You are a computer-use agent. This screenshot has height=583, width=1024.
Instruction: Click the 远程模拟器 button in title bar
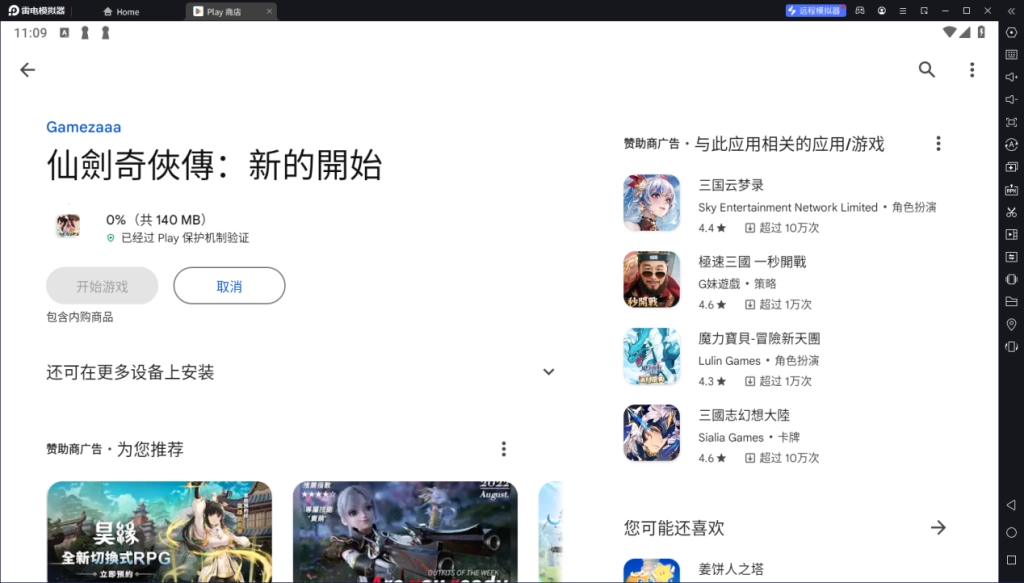816,10
